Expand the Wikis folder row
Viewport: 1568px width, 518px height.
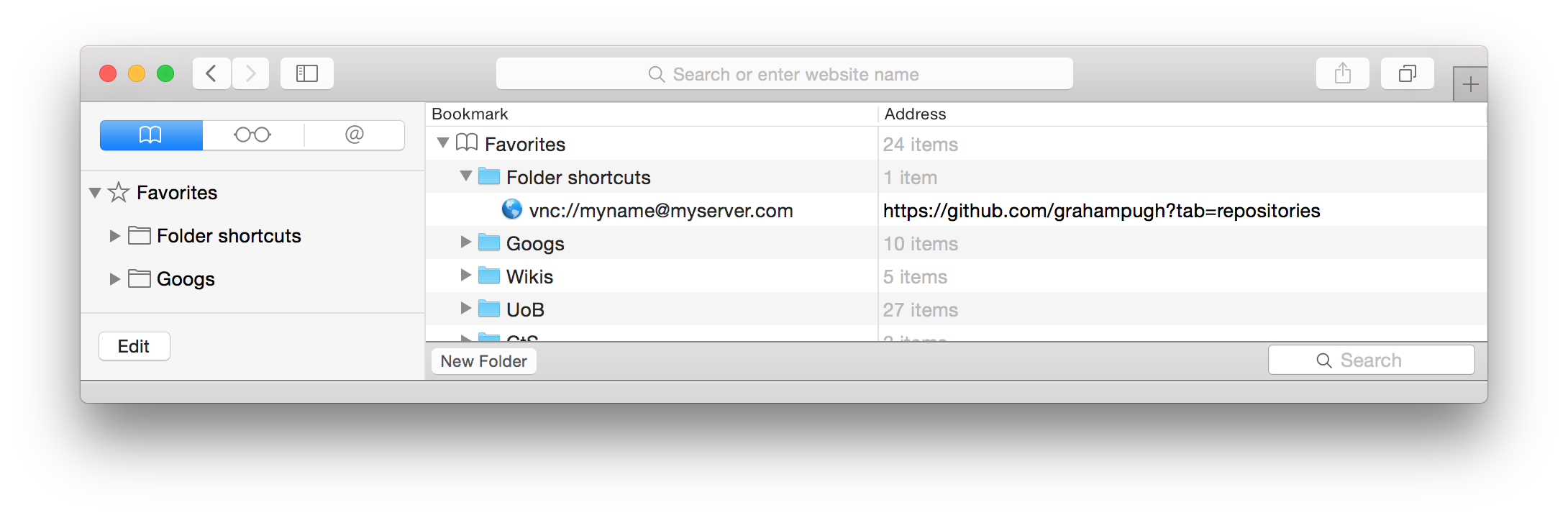point(465,276)
